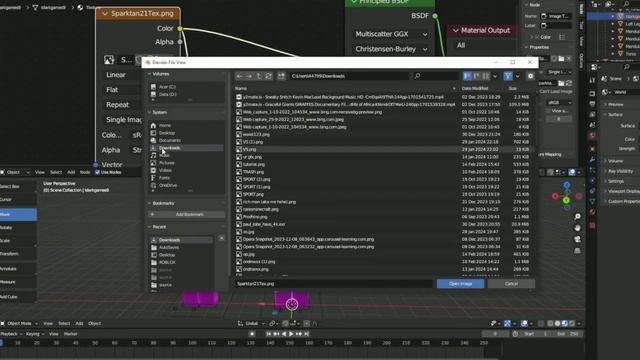Toggle Use Nodes checkbox

pyautogui.click(x=97, y=172)
